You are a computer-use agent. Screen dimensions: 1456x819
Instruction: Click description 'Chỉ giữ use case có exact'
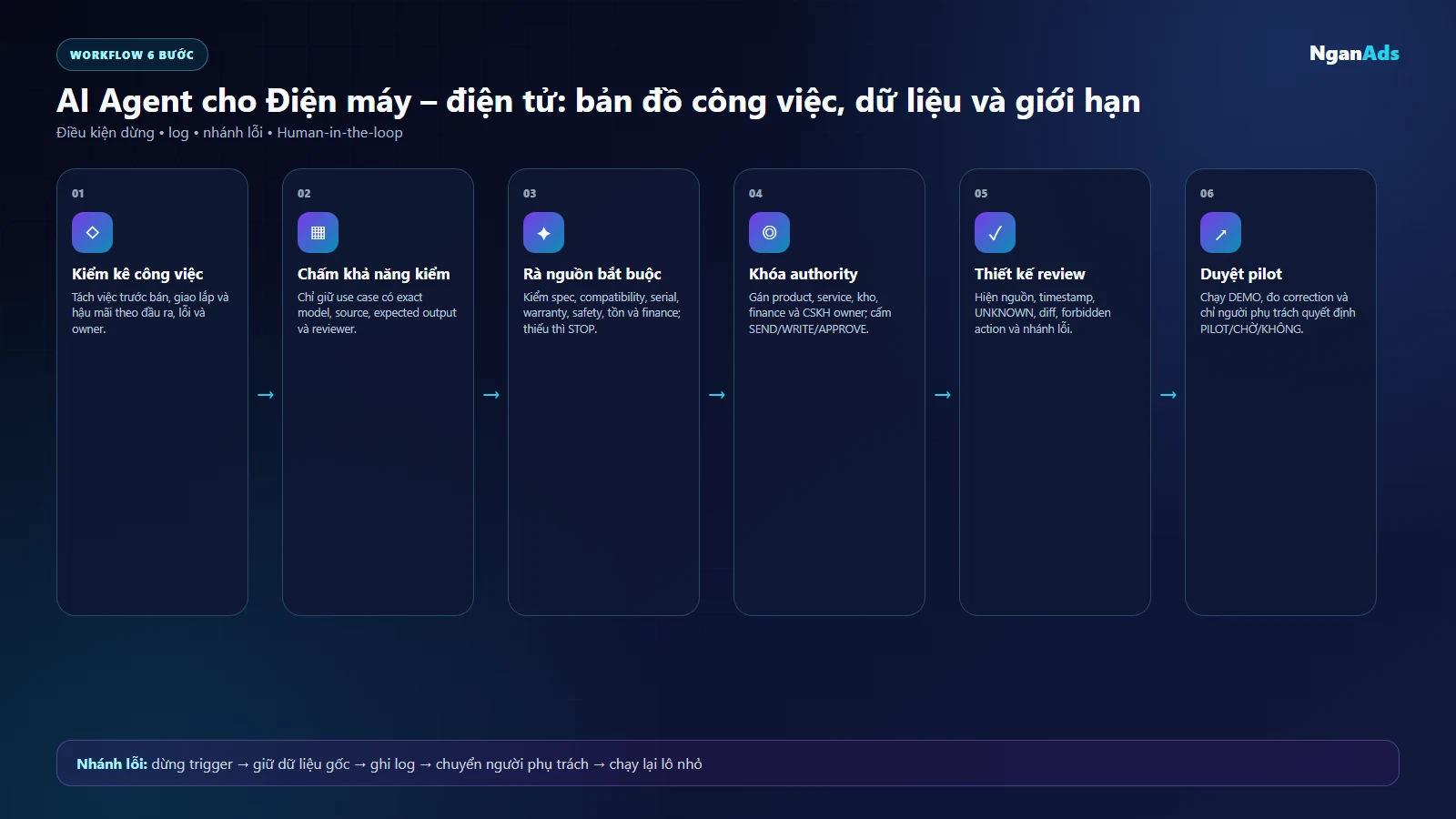click(x=377, y=313)
